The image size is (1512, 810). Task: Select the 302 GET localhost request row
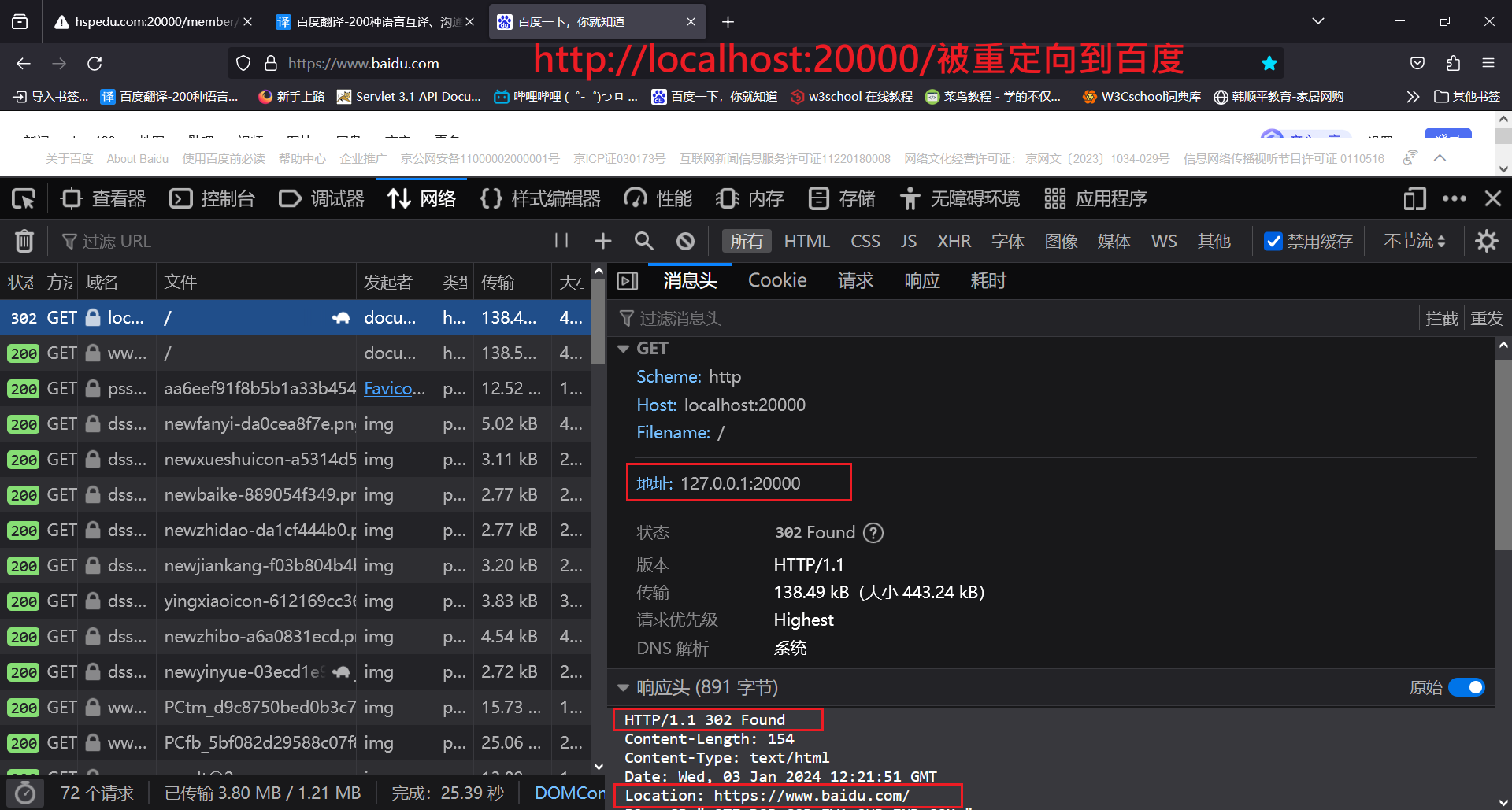pos(295,318)
